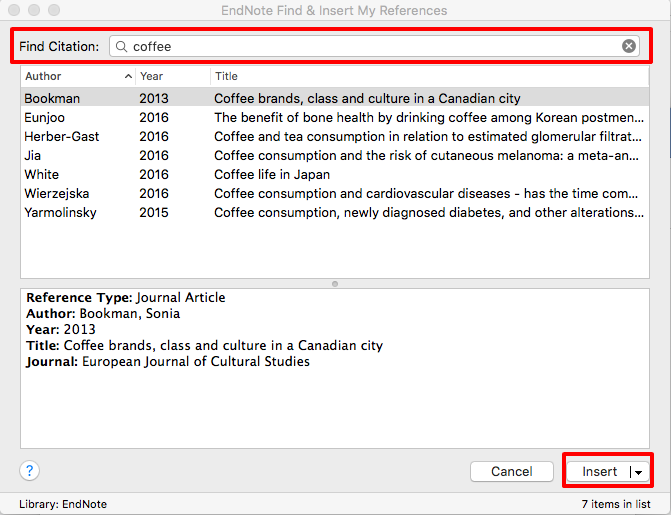The height and width of the screenshot is (515, 671).
Task: Click title about coffee and tea consumption
Action: point(428,137)
